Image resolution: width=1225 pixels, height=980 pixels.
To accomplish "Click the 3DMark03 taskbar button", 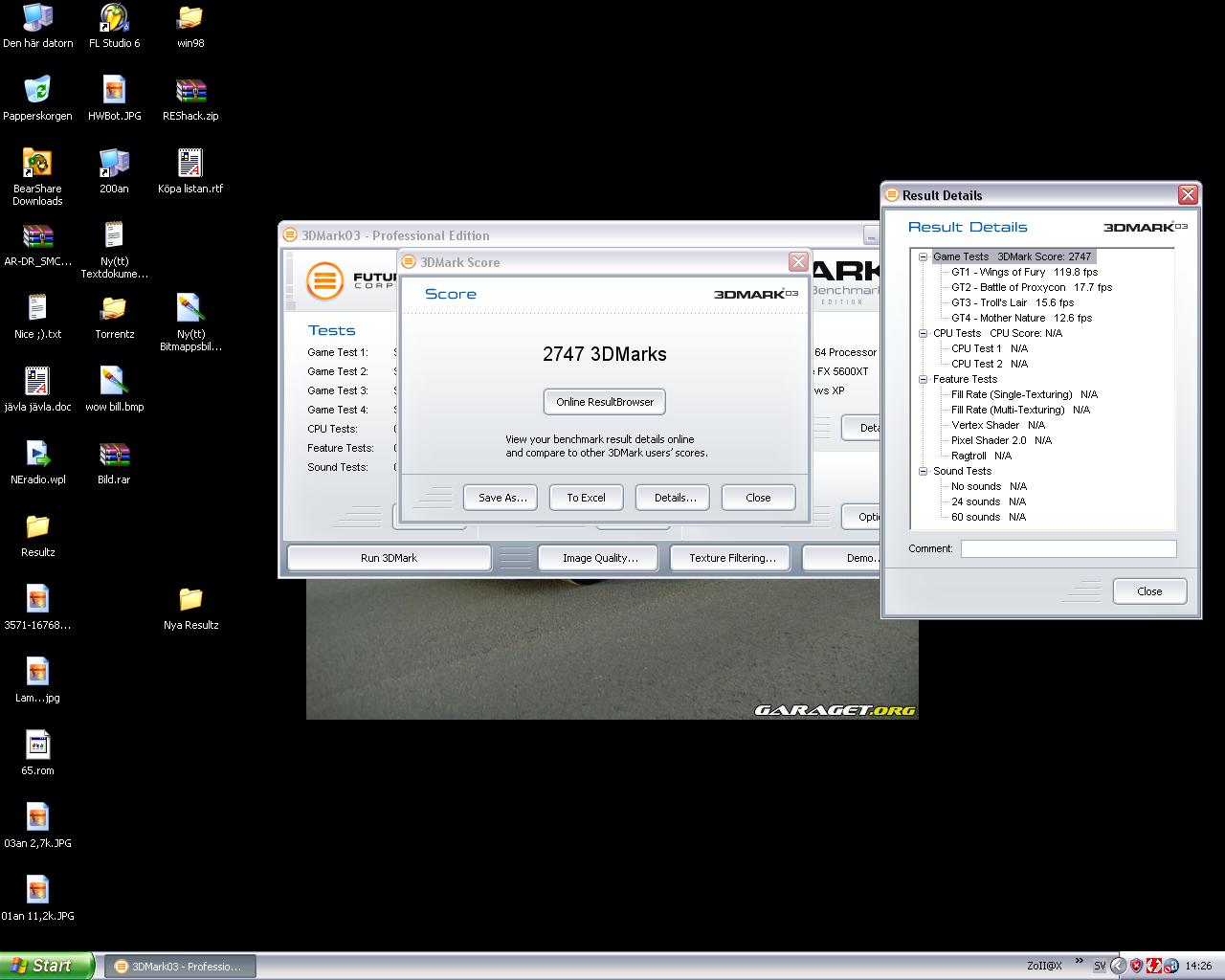I will tap(179, 967).
